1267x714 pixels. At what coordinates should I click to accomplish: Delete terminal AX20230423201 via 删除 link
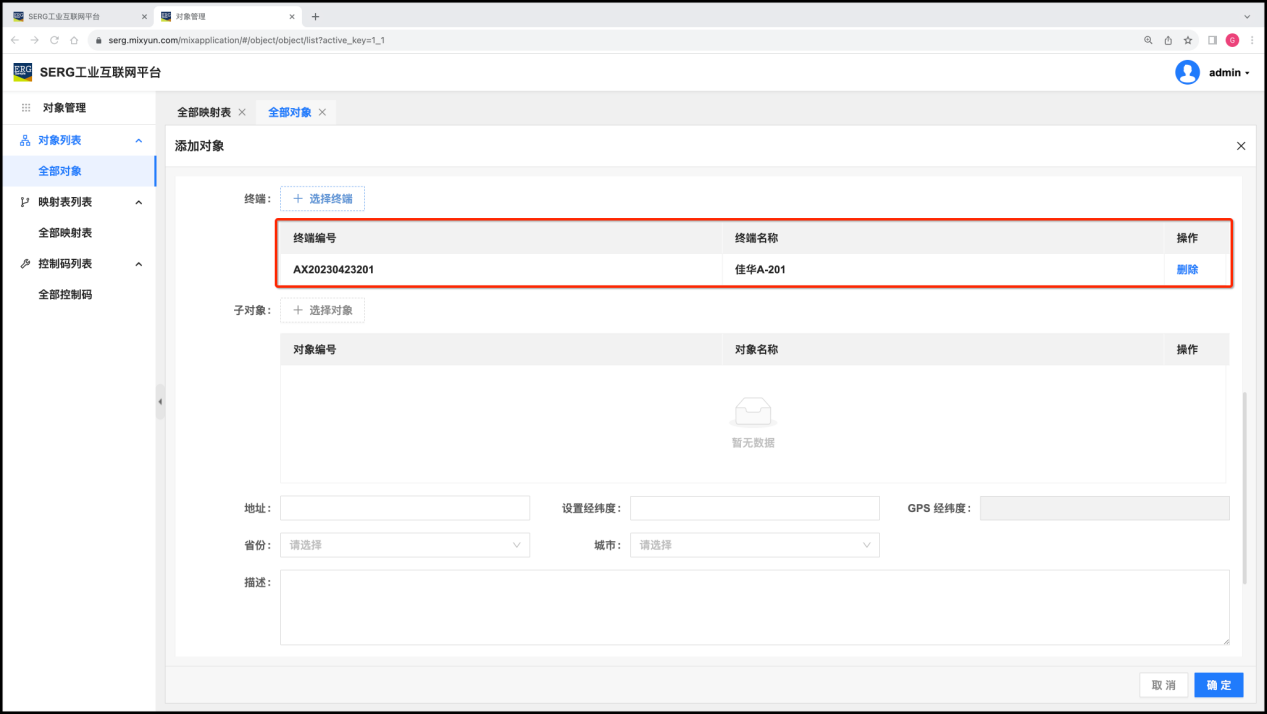coord(1187,269)
